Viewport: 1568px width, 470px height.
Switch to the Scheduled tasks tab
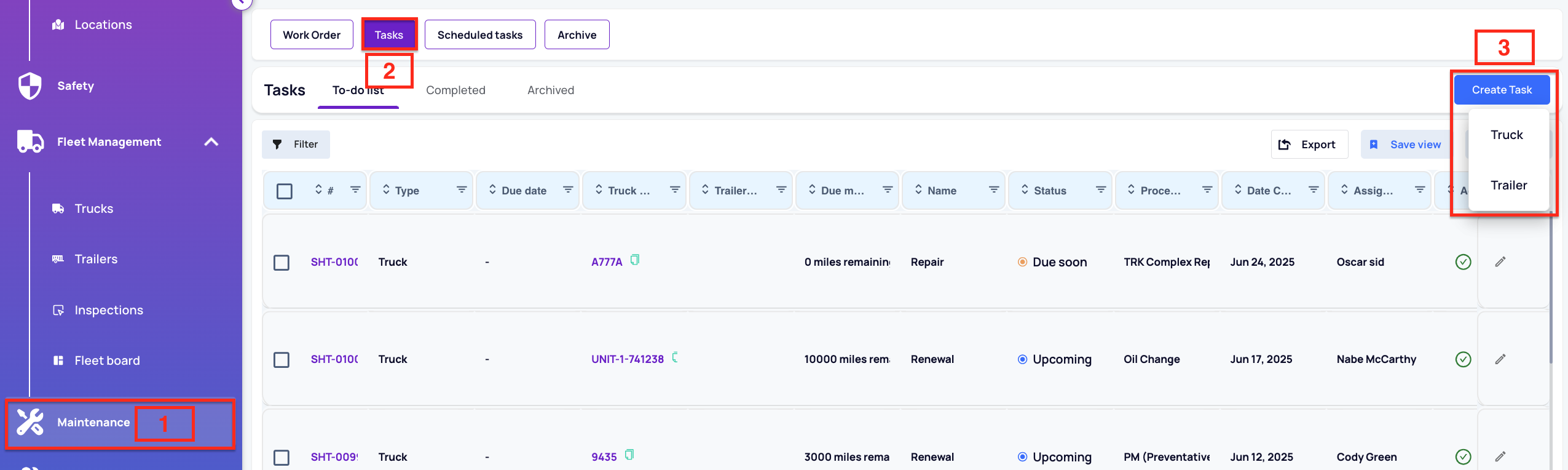tap(480, 34)
